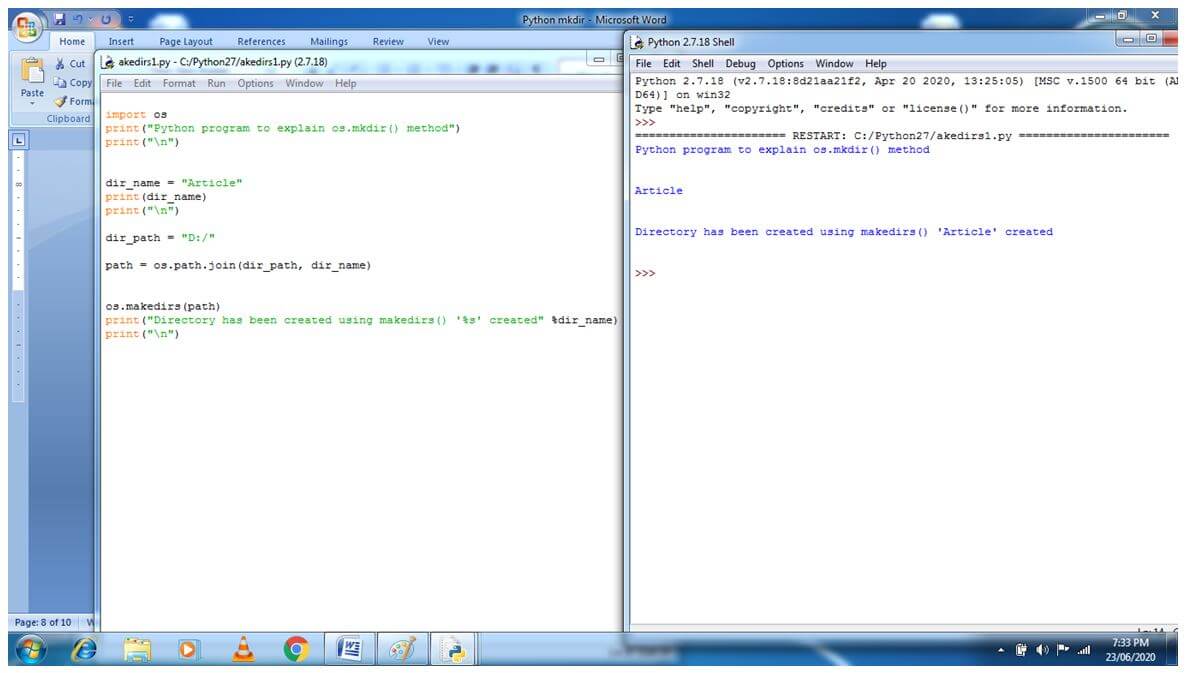Switch to Python IDLE via taskbar icon
This screenshot has height=673, width=1192.
(x=455, y=650)
